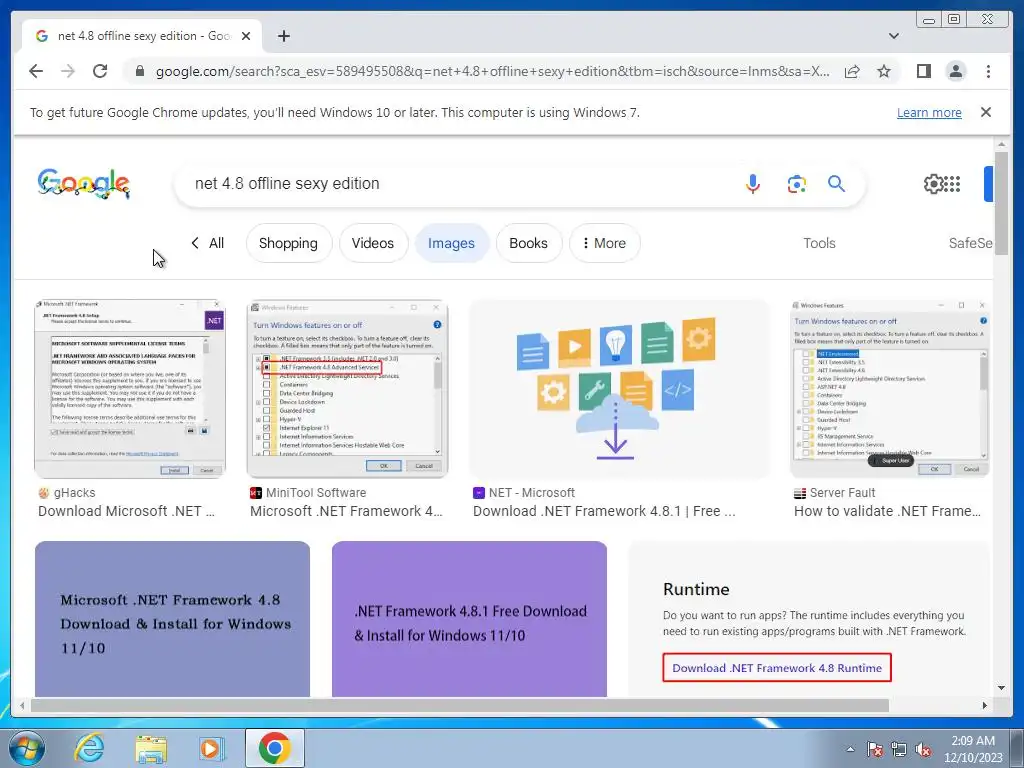Open the Windows Start menu
1024x768 pixels.
point(27,748)
